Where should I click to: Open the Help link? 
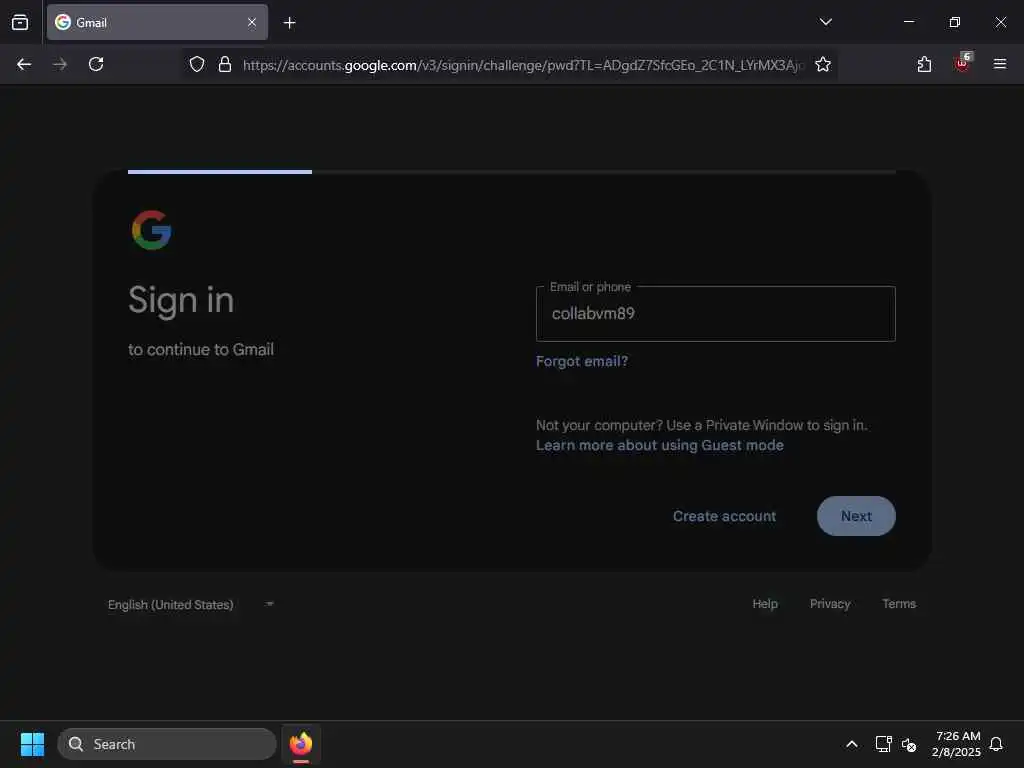[765, 604]
